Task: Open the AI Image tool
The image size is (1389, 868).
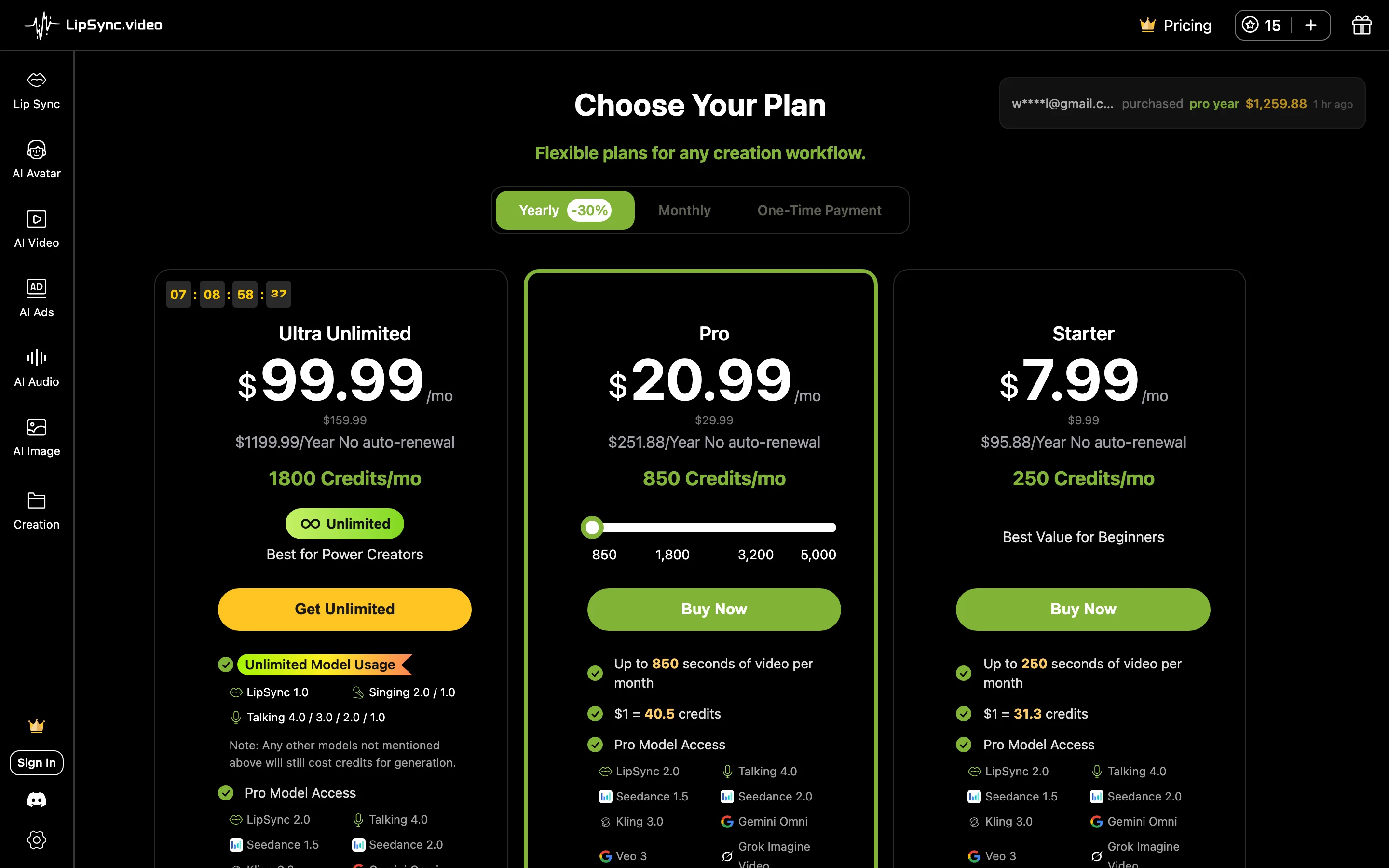Action: tap(36, 438)
